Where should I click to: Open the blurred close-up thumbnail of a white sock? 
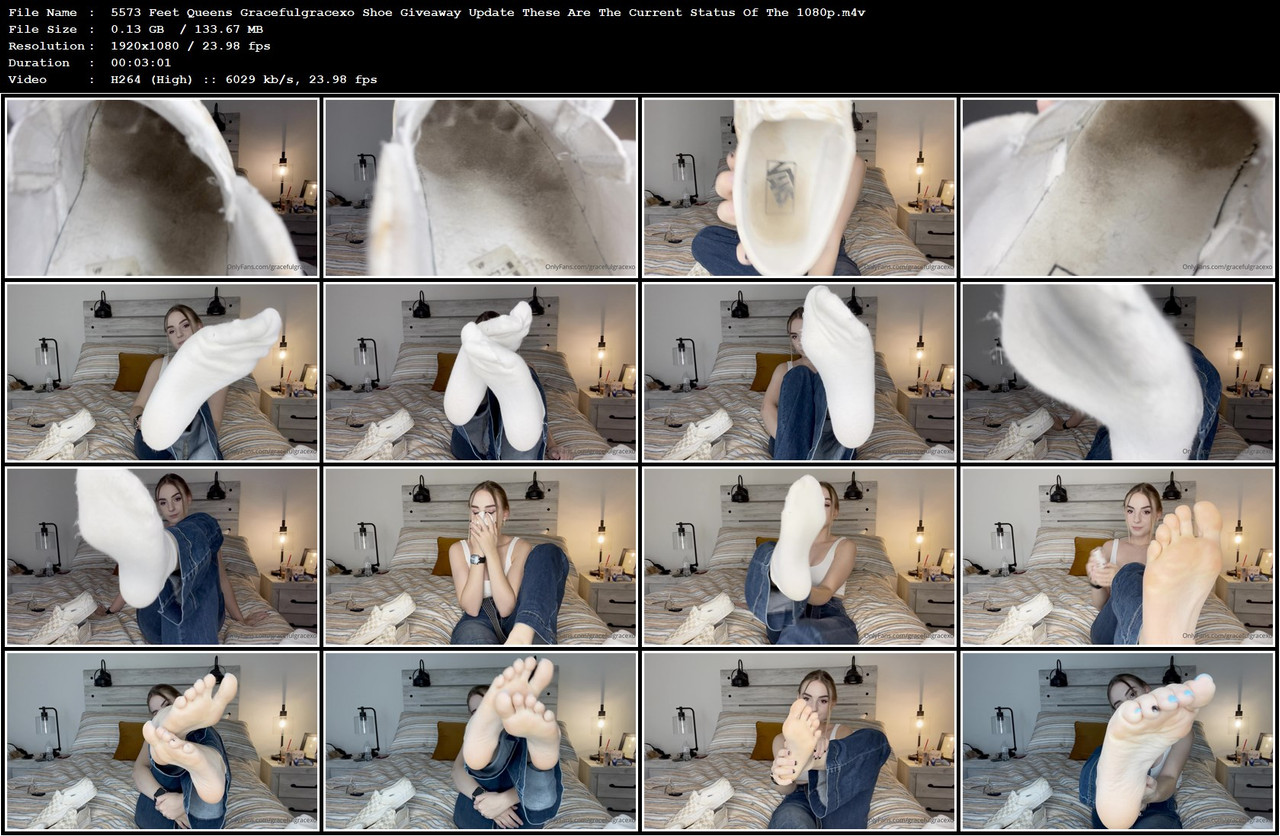[1117, 371]
